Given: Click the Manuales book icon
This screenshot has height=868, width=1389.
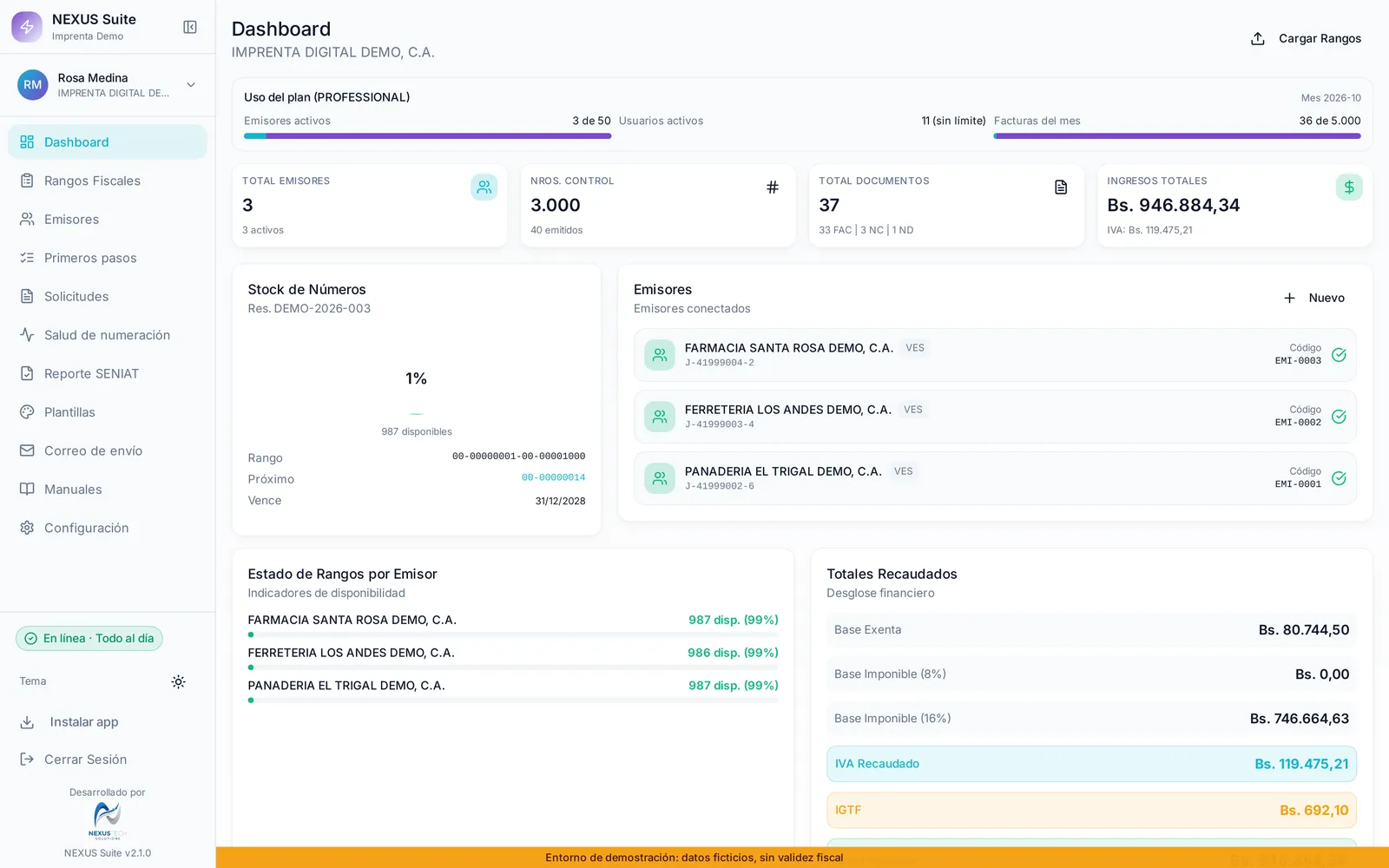Looking at the screenshot, I should [x=27, y=489].
